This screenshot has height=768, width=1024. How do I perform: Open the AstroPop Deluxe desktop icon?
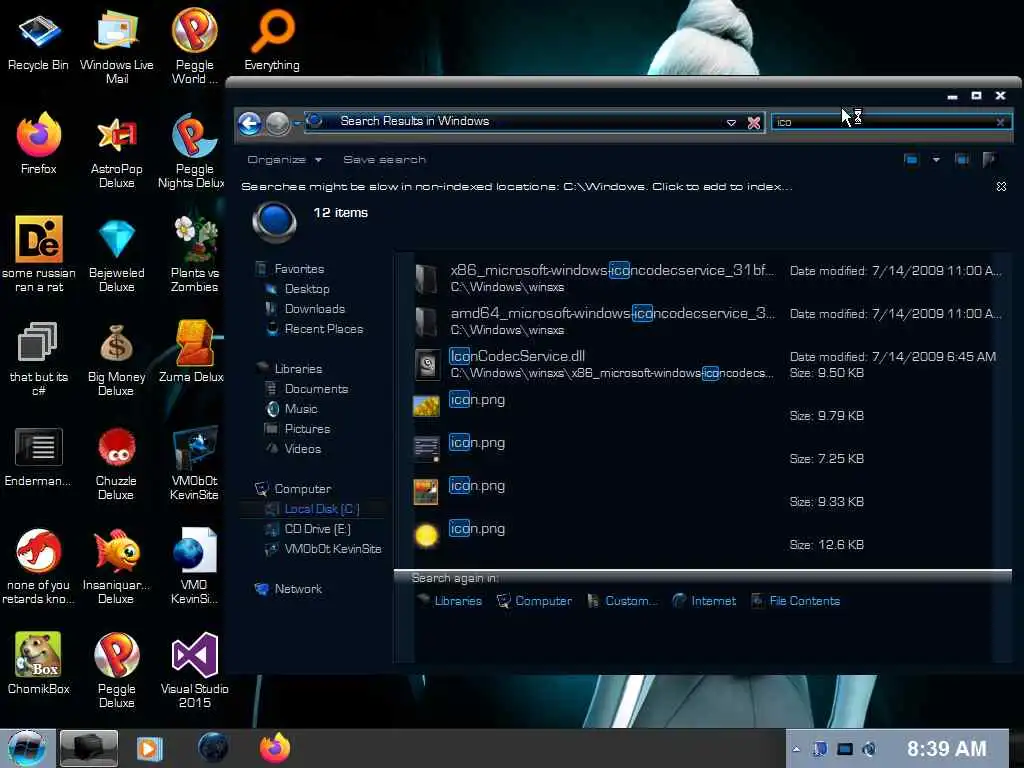pyautogui.click(x=116, y=150)
